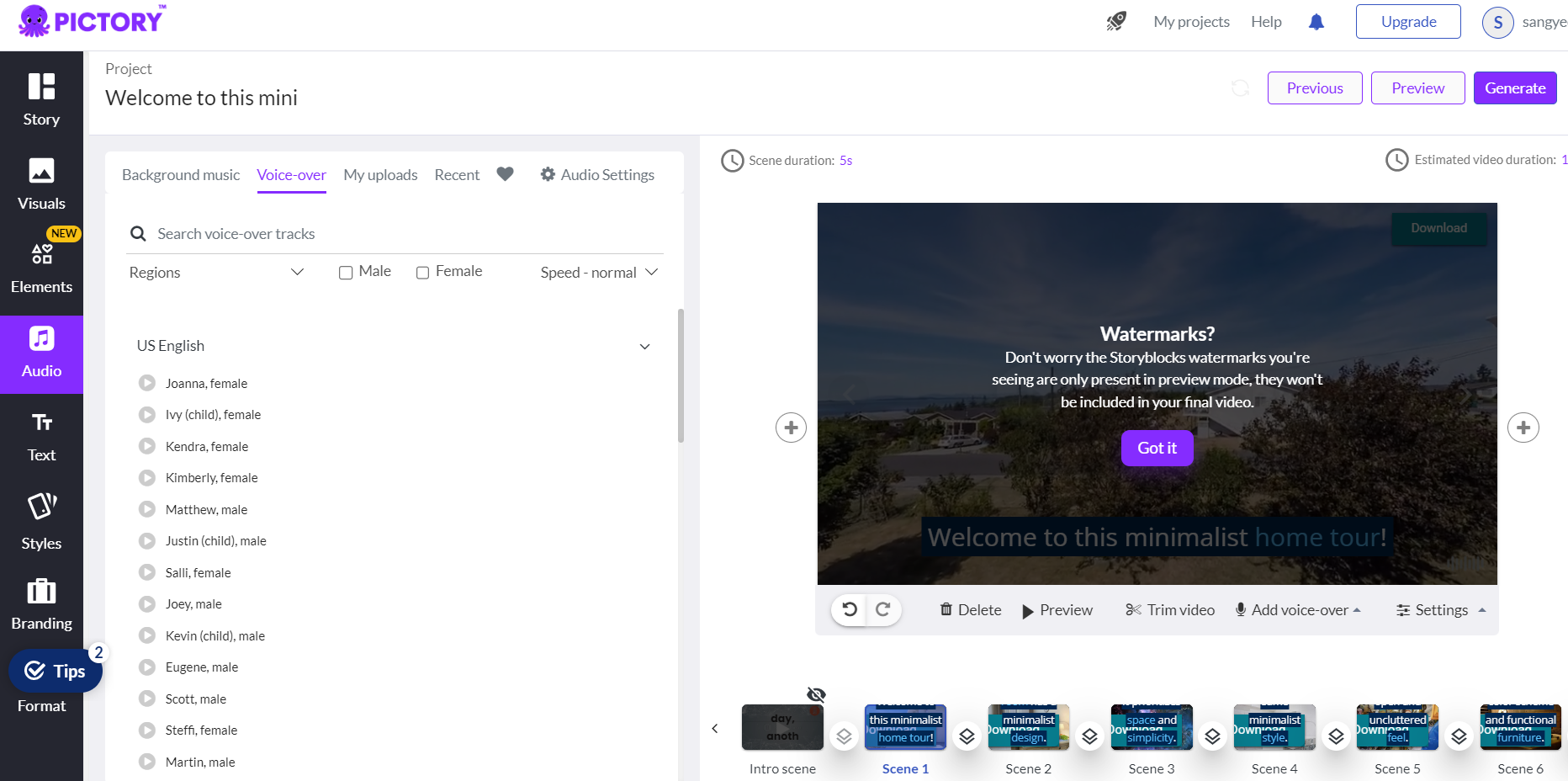This screenshot has height=781, width=1568.
Task: Play Ivy (child), female voice sample
Action: 147,415
